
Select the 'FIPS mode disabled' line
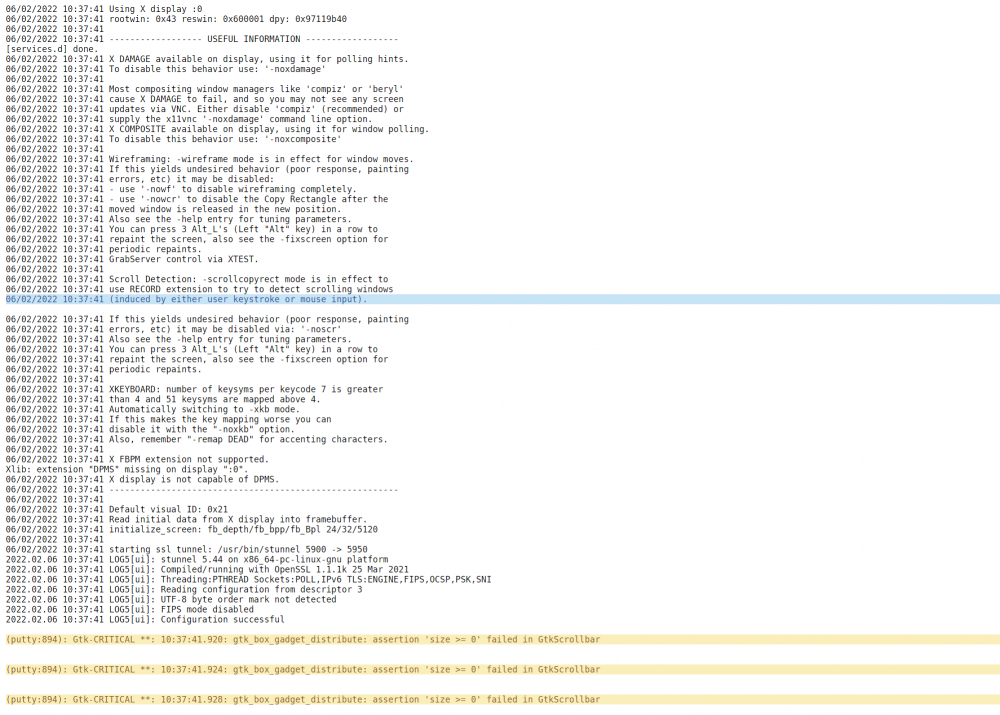(x=129, y=610)
